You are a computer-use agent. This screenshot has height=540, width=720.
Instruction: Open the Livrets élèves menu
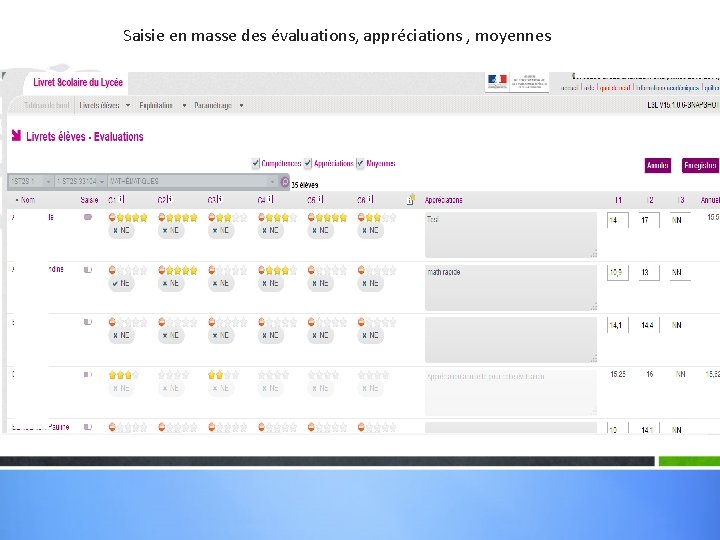tap(100, 106)
